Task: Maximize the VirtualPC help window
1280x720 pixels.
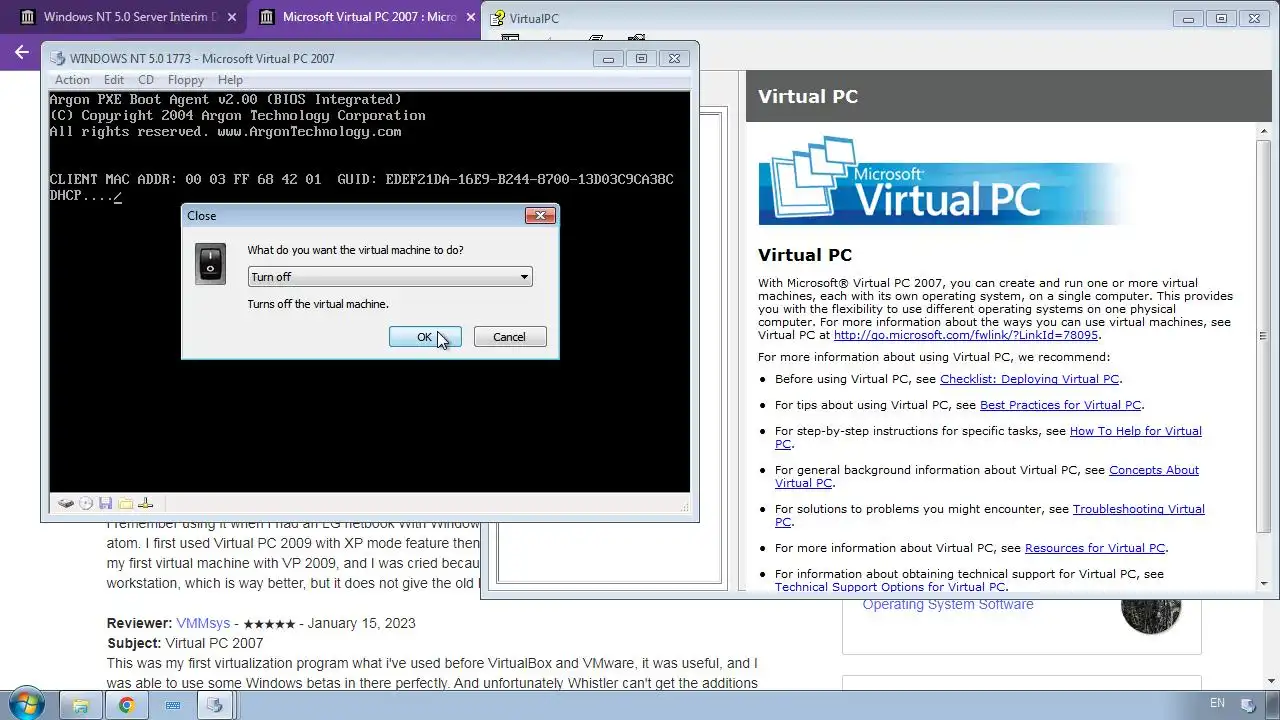Action: pyautogui.click(x=1221, y=18)
